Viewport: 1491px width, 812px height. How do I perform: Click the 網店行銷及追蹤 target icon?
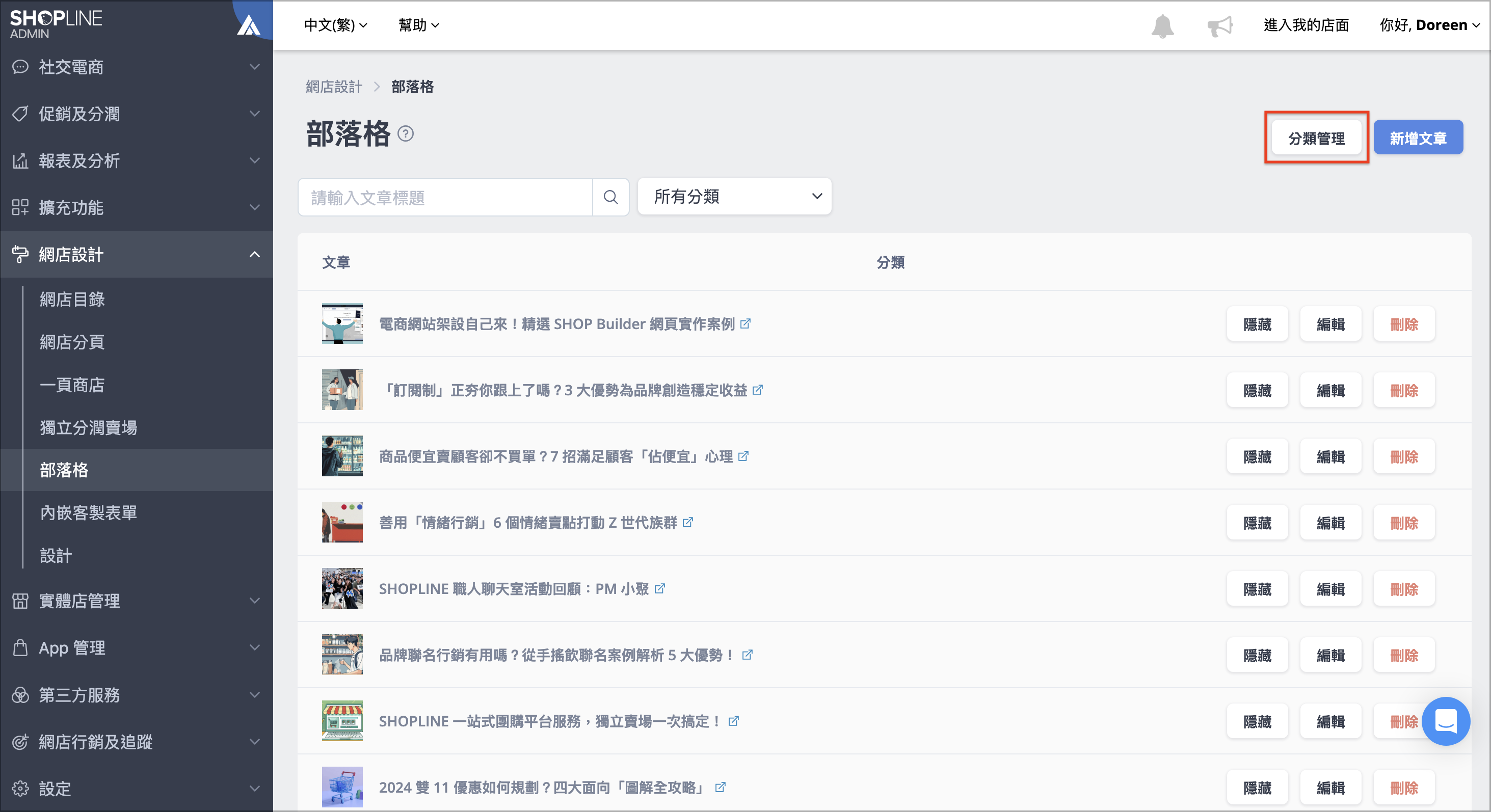pyautogui.click(x=20, y=741)
